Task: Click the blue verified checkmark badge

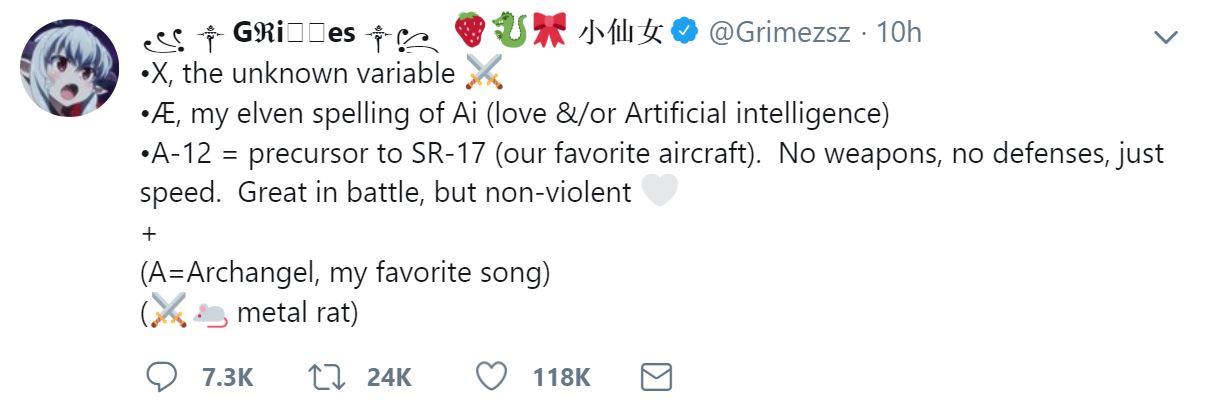Action: tap(683, 32)
